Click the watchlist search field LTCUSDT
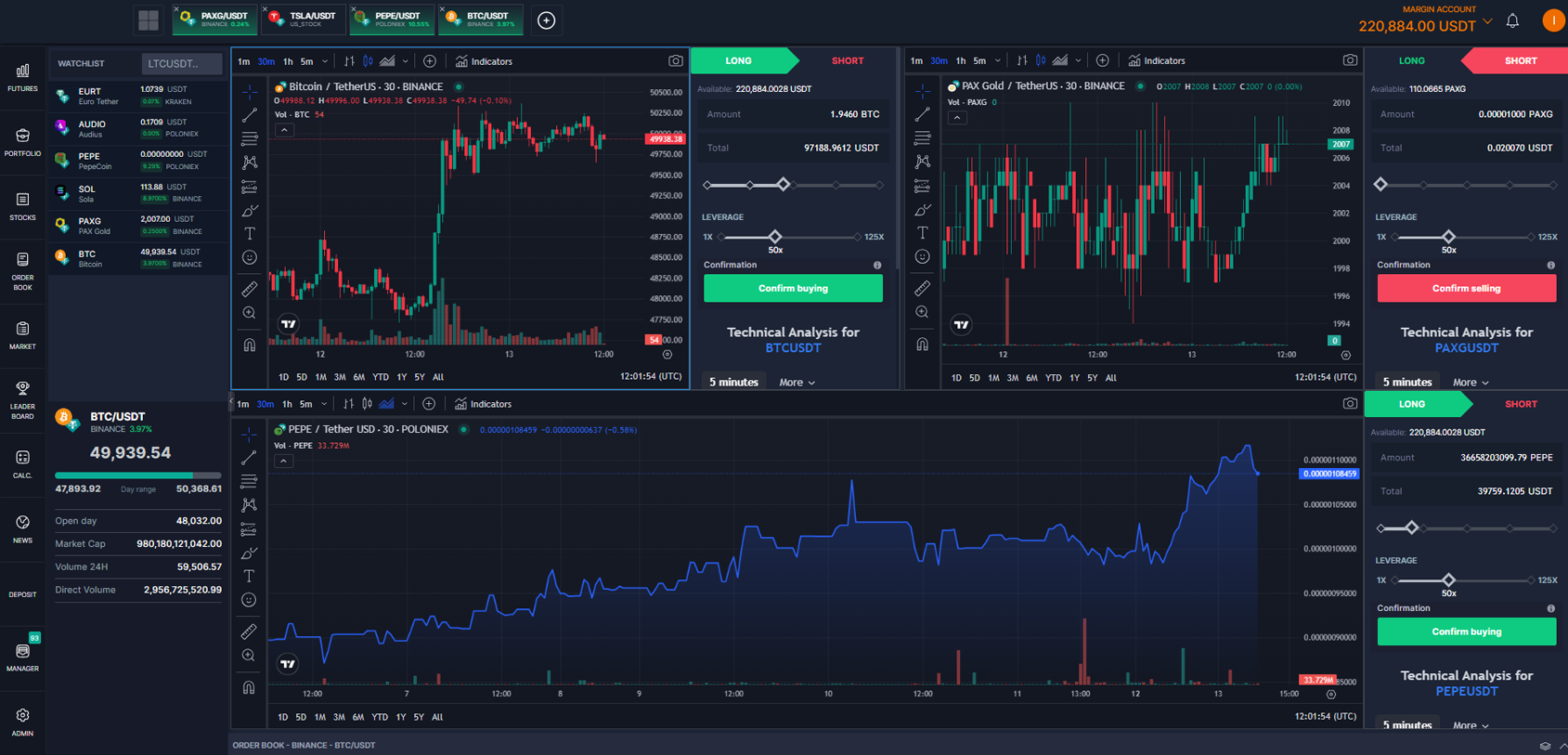Viewport: 1568px width, 755px height. pos(182,63)
